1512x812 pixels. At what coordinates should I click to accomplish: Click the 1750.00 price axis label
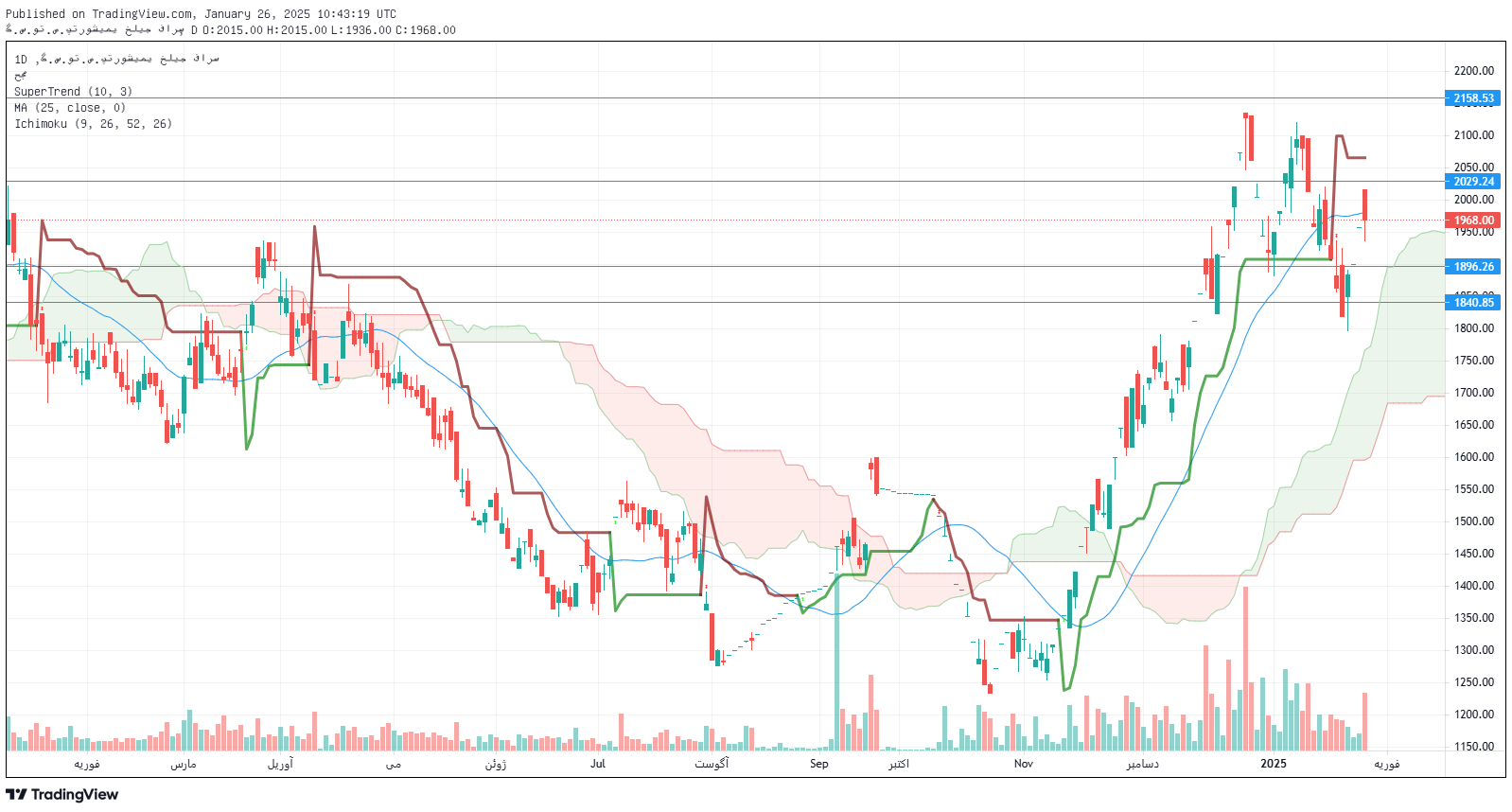pos(1474,361)
